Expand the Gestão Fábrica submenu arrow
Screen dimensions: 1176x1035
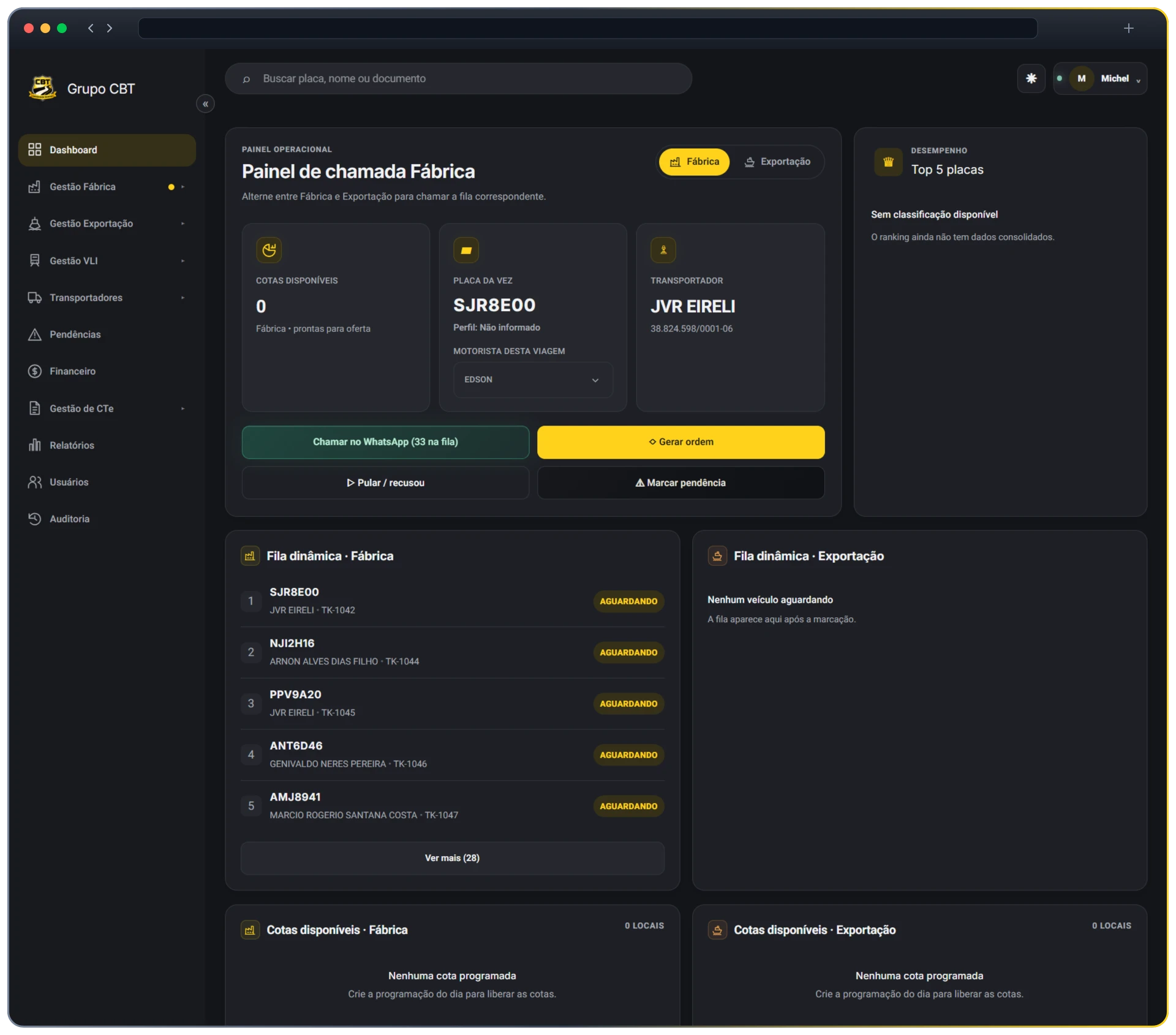click(183, 187)
